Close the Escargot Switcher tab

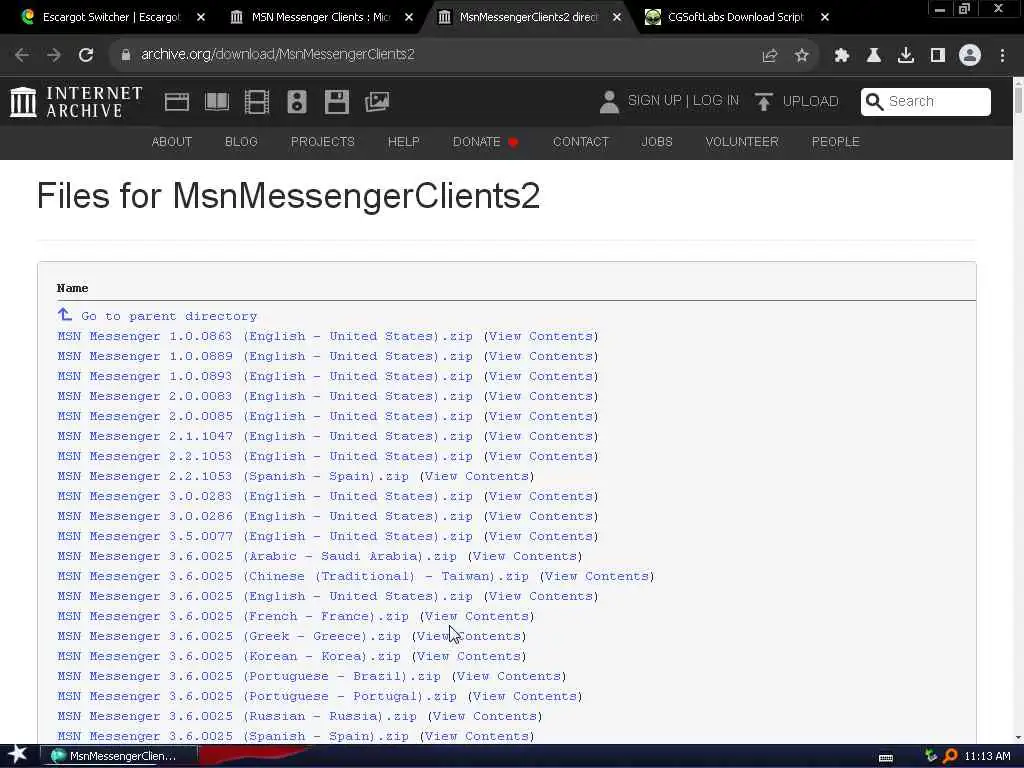point(200,18)
